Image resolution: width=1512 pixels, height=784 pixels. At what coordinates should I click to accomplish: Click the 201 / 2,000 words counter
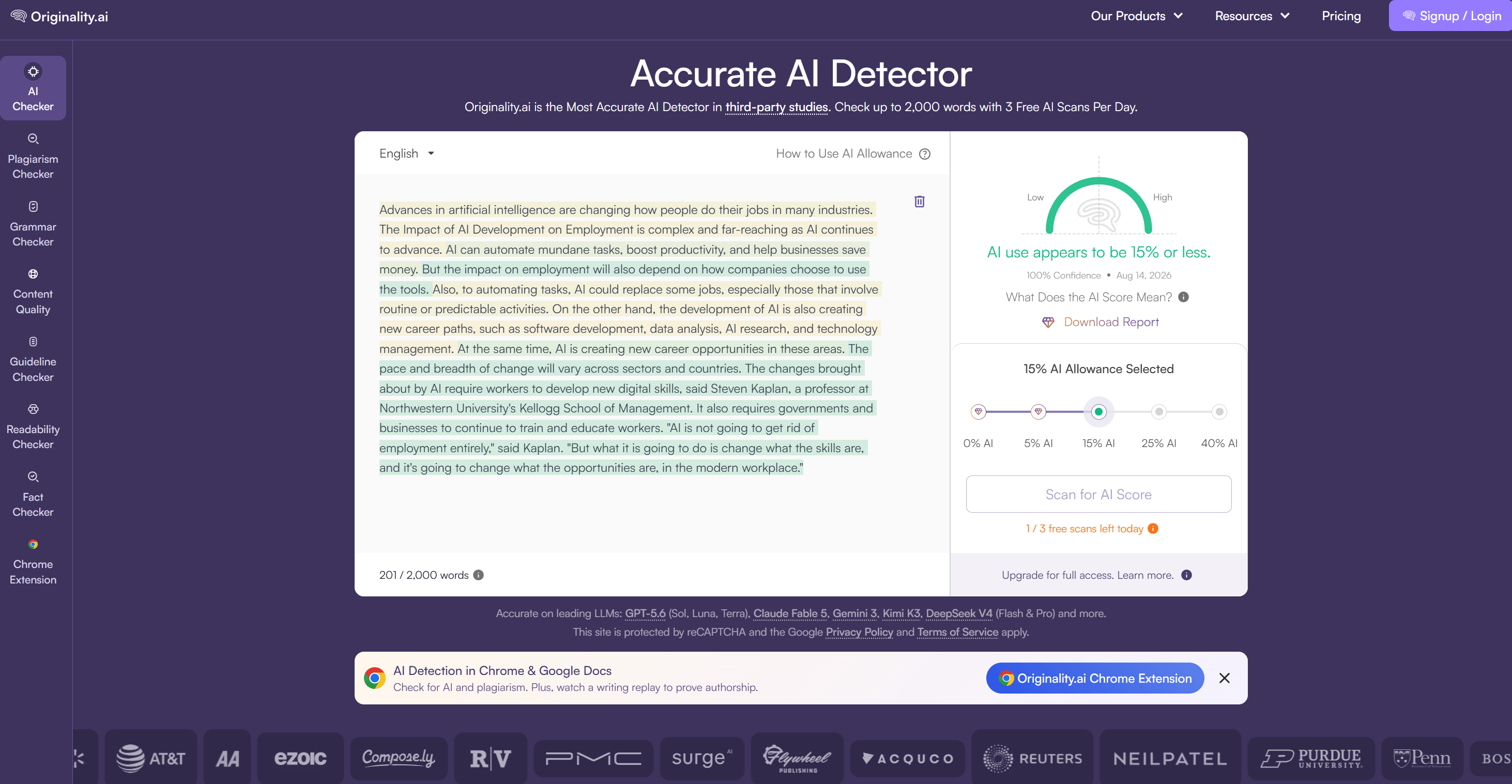[x=423, y=575]
